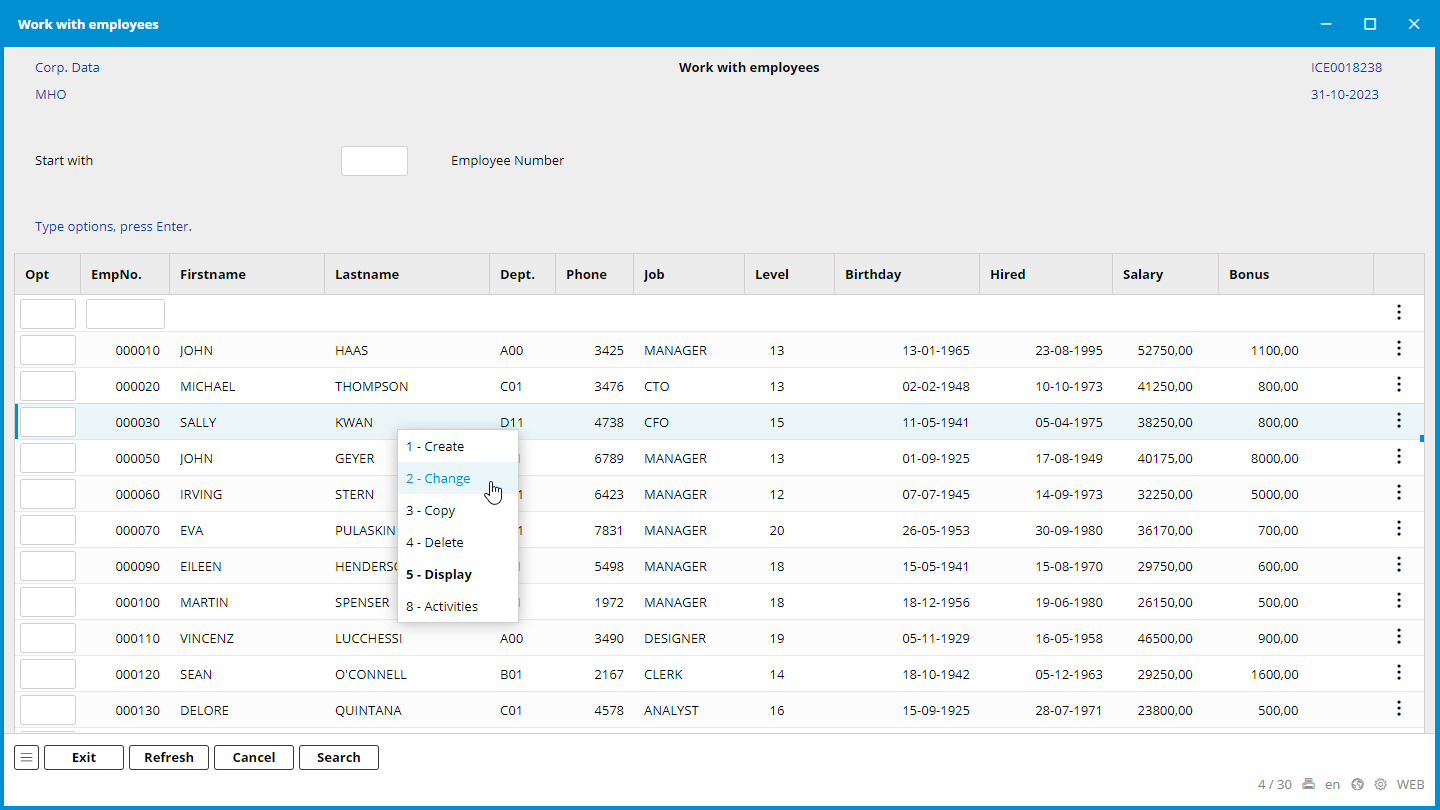Image resolution: width=1440 pixels, height=810 pixels.
Task: Open three-dot menu for Delore Quintana row
Action: [x=1398, y=709]
